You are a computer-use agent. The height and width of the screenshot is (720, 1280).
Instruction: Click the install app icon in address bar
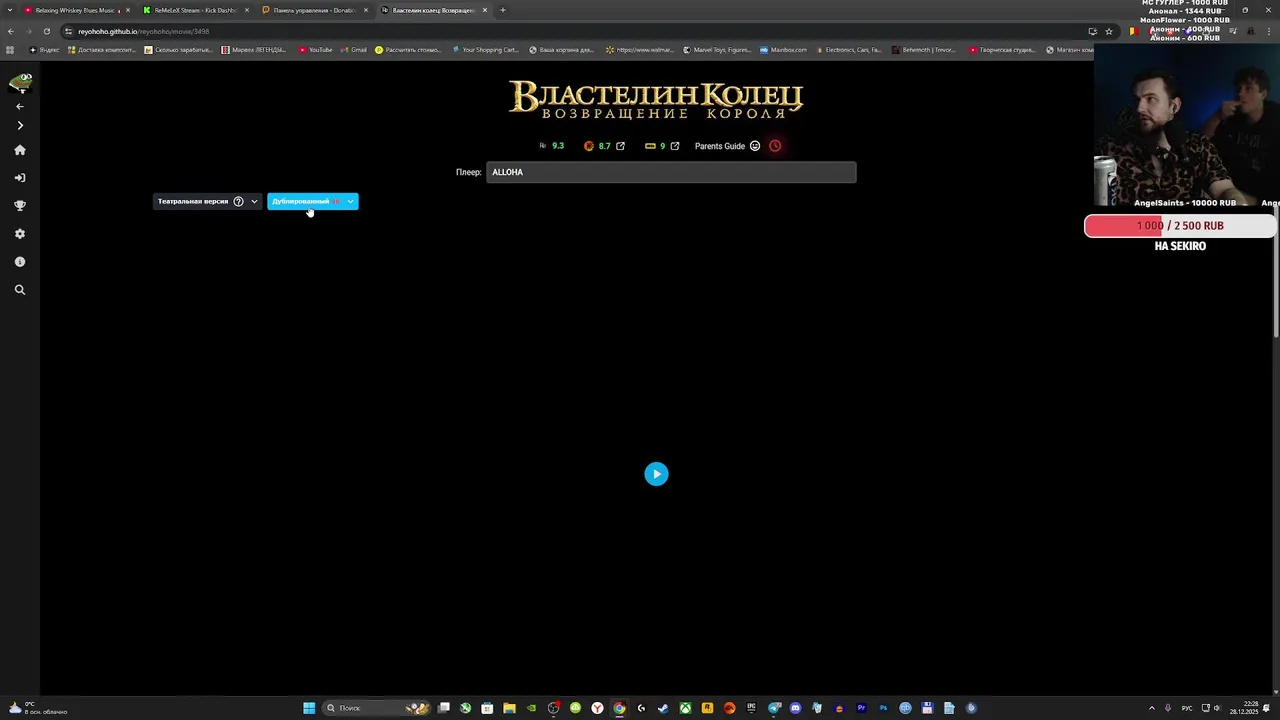(1092, 31)
